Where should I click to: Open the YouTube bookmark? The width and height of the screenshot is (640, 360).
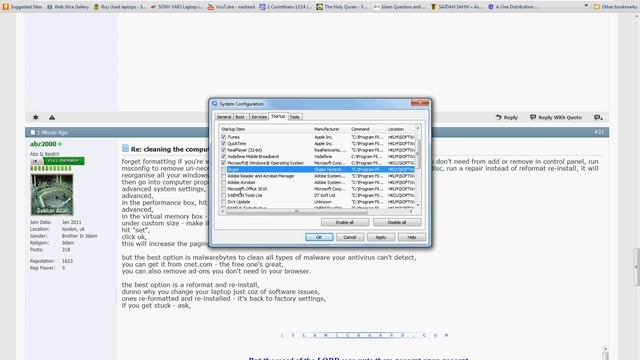point(231,7)
